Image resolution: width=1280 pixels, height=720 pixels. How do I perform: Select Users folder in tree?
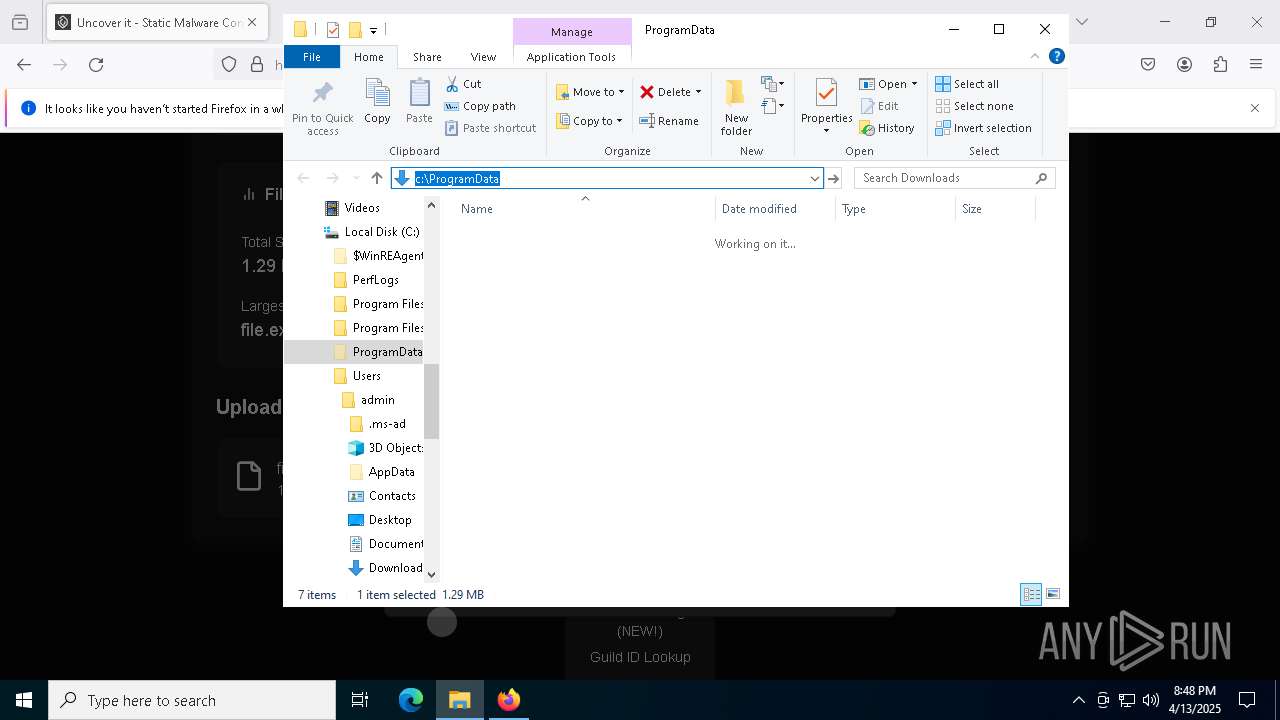366,376
